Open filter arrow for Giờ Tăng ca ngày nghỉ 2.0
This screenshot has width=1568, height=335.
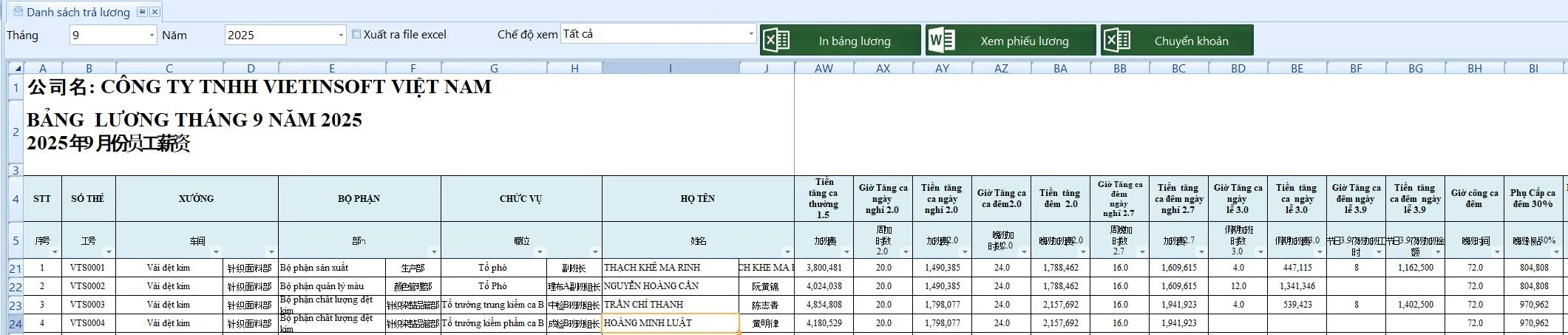906,252
